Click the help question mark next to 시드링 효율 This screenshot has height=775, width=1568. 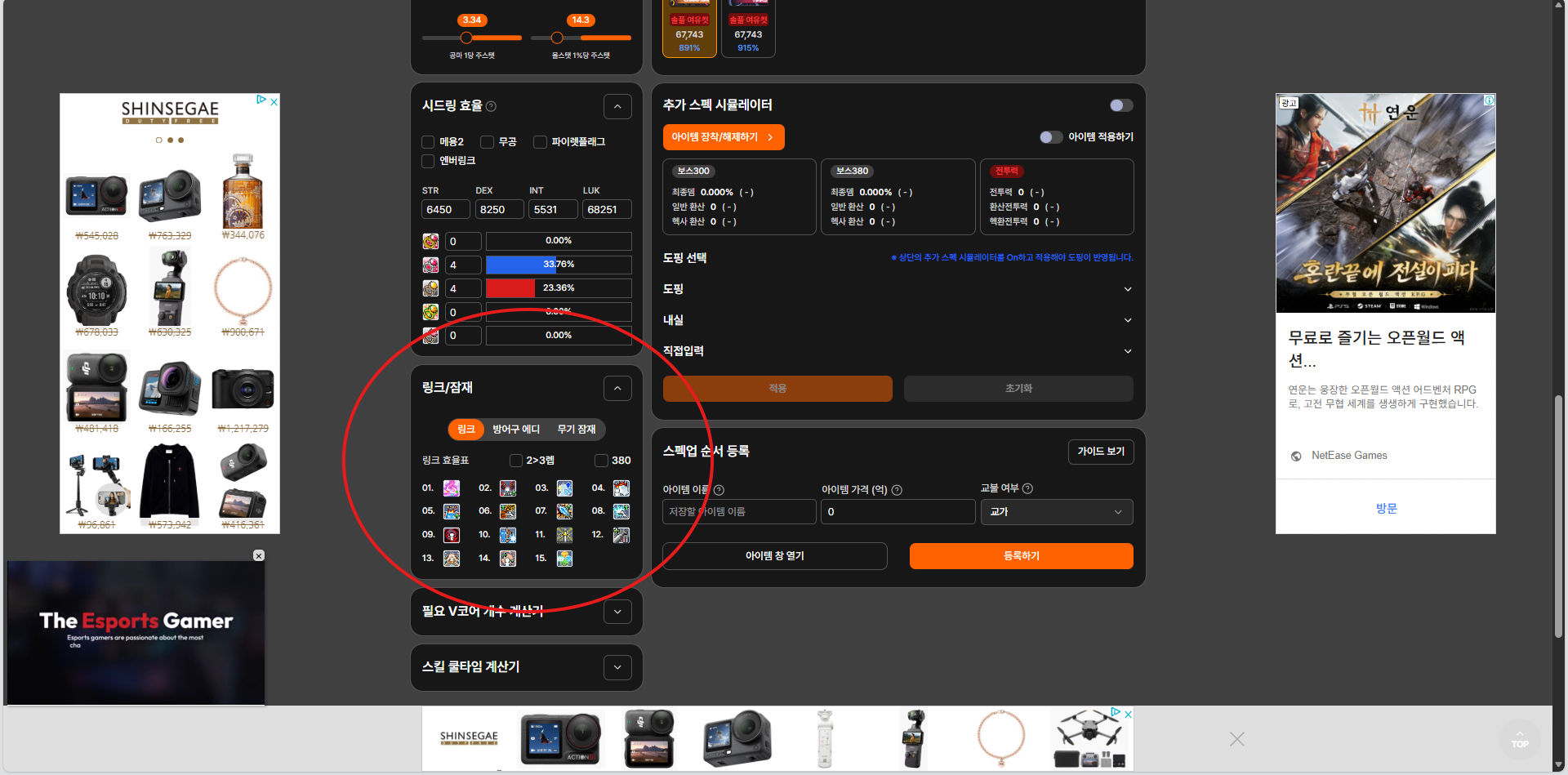491,106
